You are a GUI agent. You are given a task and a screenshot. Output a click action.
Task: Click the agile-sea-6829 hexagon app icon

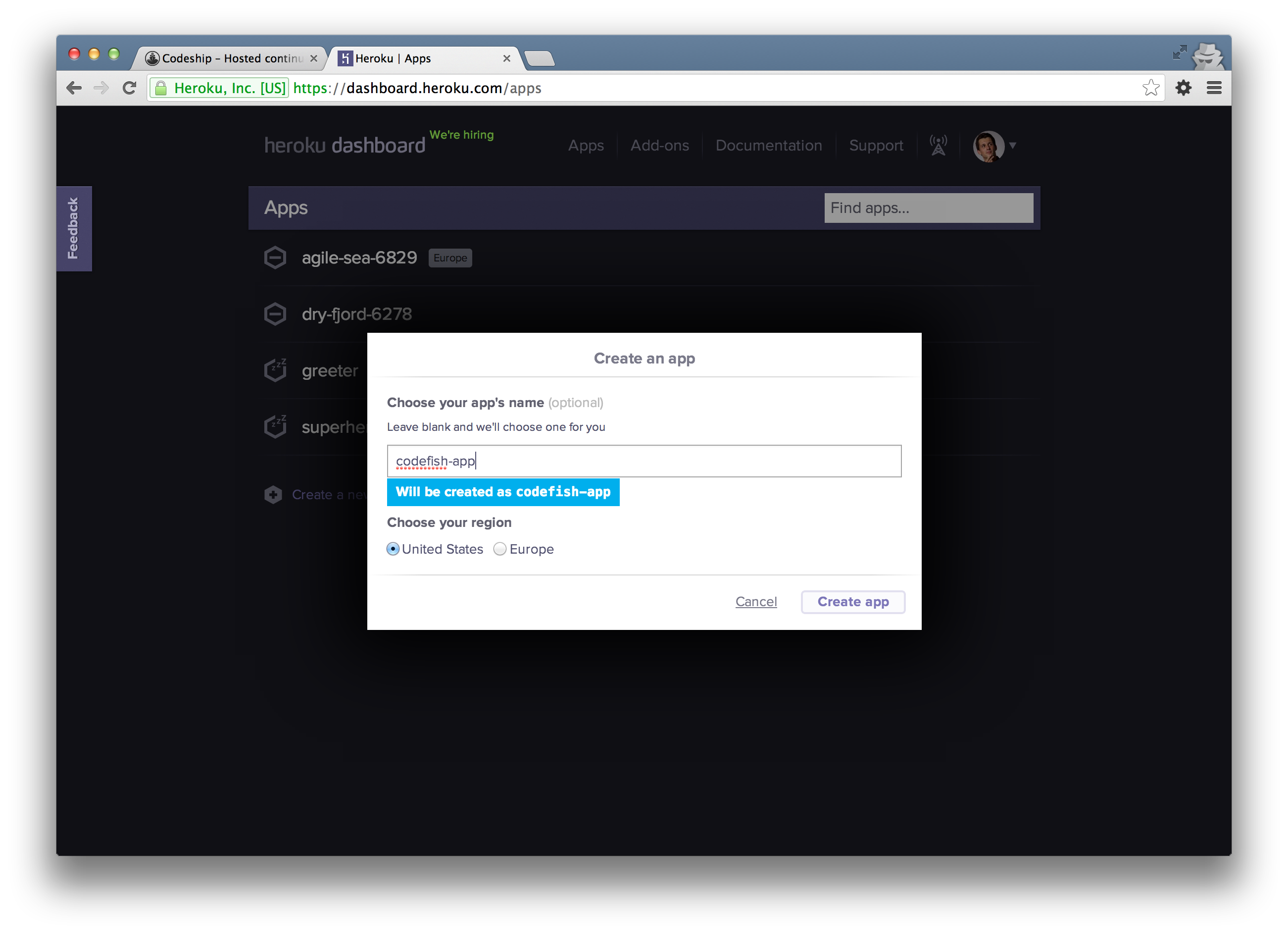pyautogui.click(x=275, y=258)
